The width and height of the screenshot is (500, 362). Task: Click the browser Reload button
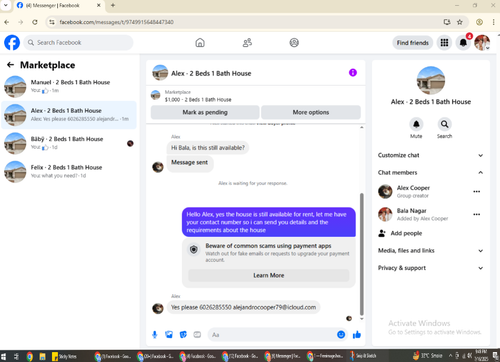coord(35,22)
